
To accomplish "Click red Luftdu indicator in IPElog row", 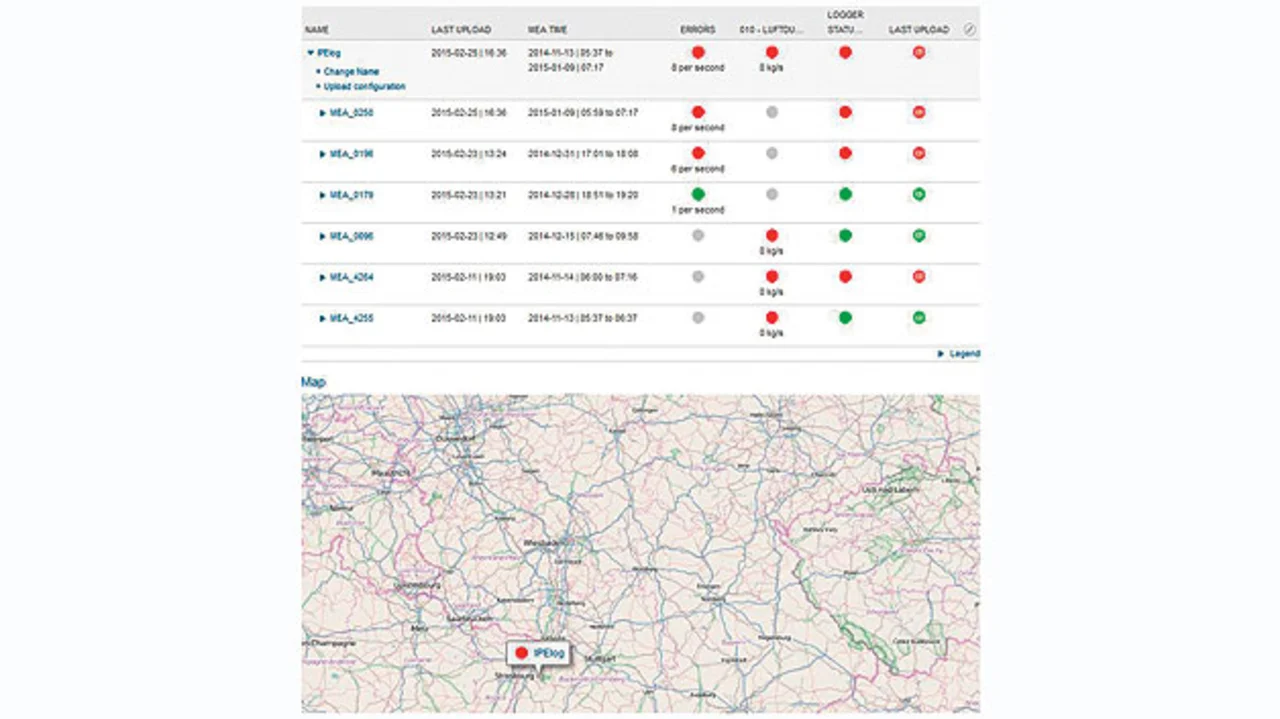I will (x=772, y=52).
